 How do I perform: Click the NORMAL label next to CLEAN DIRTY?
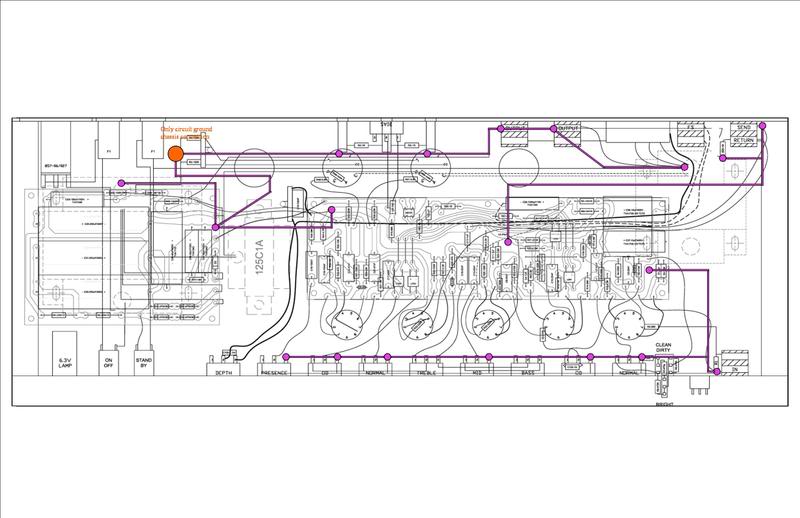(x=630, y=371)
